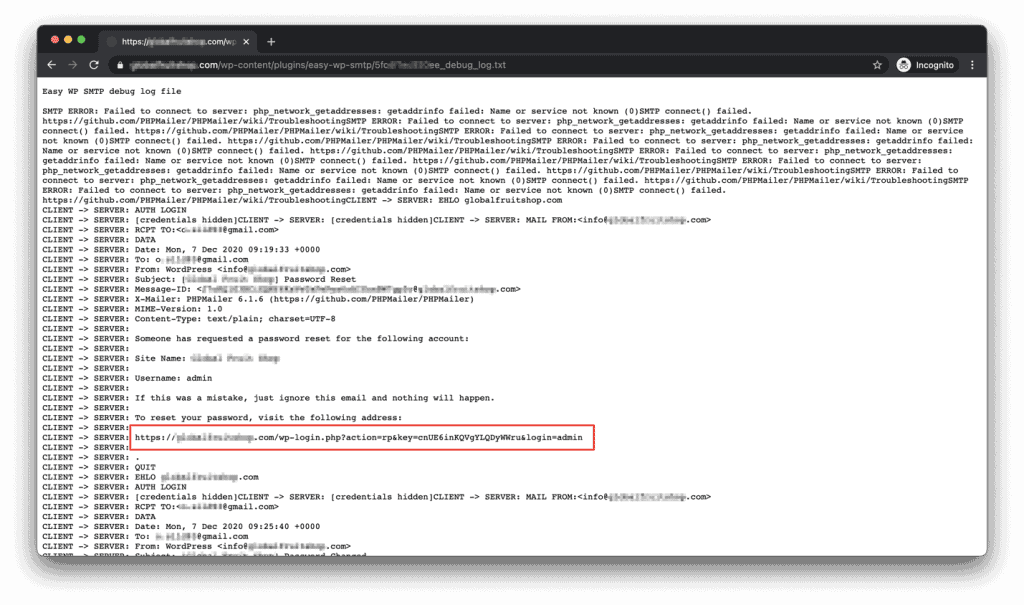
Task: Select the Easy WP SMTP debug log heading
Action: coord(110,87)
